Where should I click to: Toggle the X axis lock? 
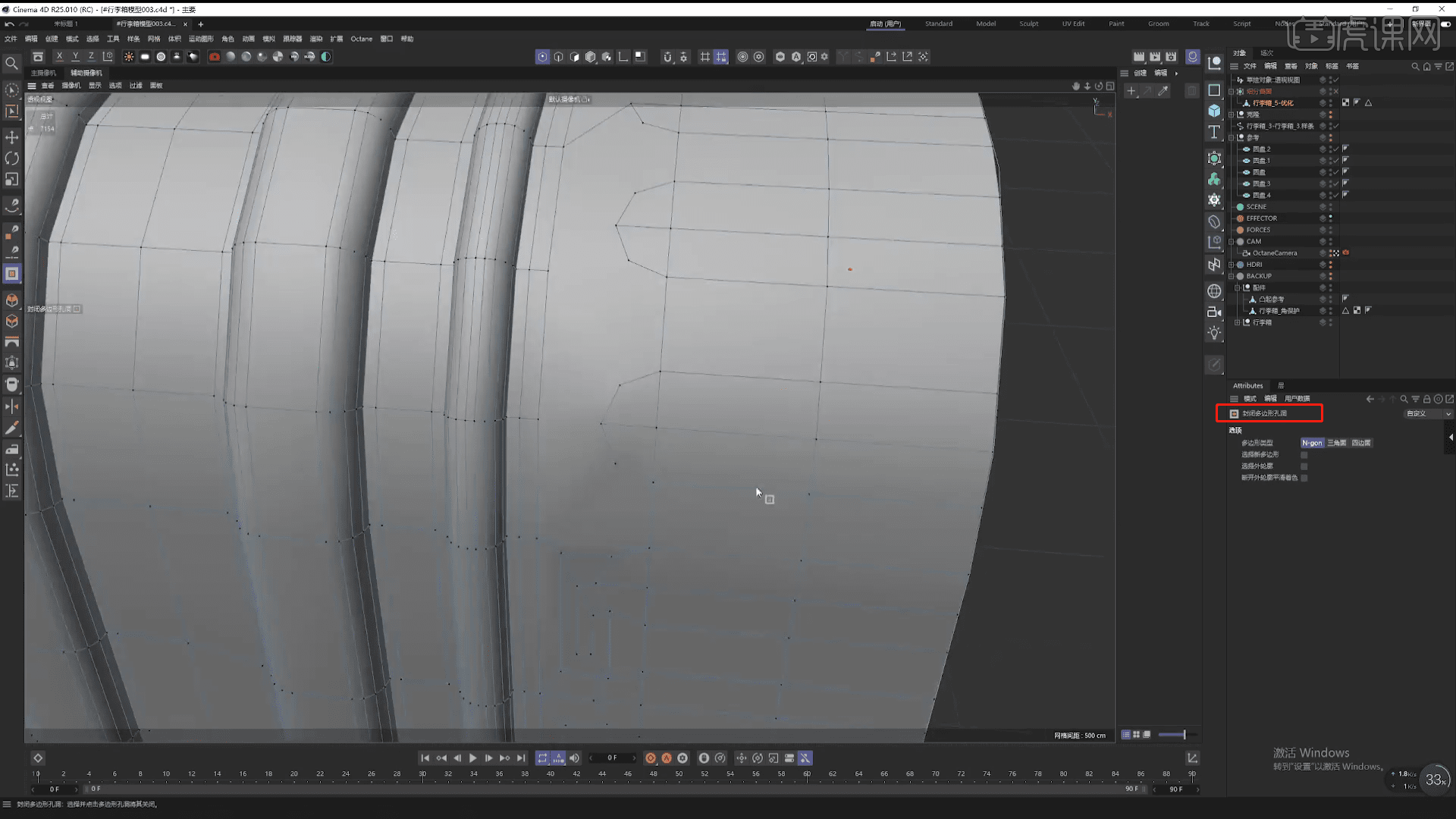pyautogui.click(x=59, y=57)
